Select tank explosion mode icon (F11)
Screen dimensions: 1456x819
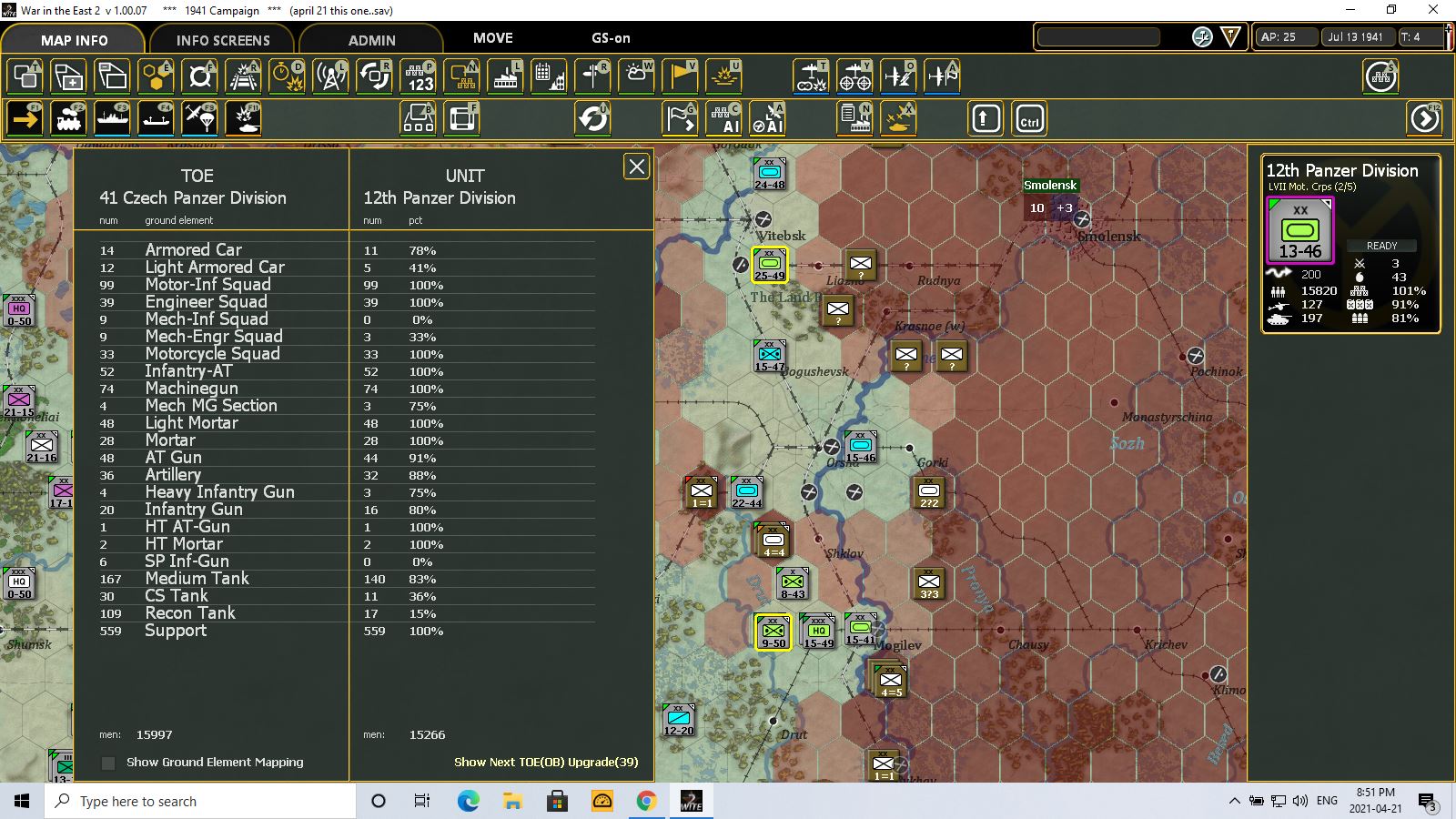click(x=244, y=118)
